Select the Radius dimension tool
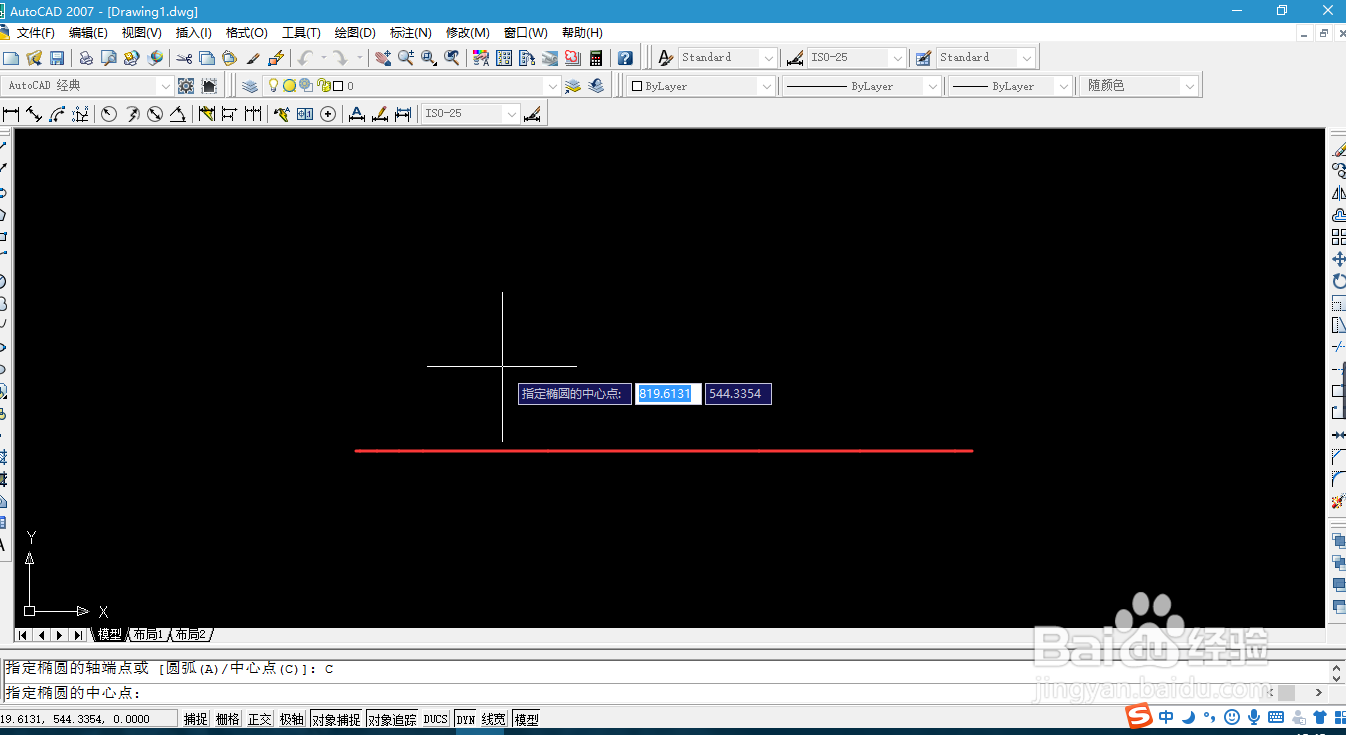This screenshot has width=1346, height=735. (x=109, y=114)
